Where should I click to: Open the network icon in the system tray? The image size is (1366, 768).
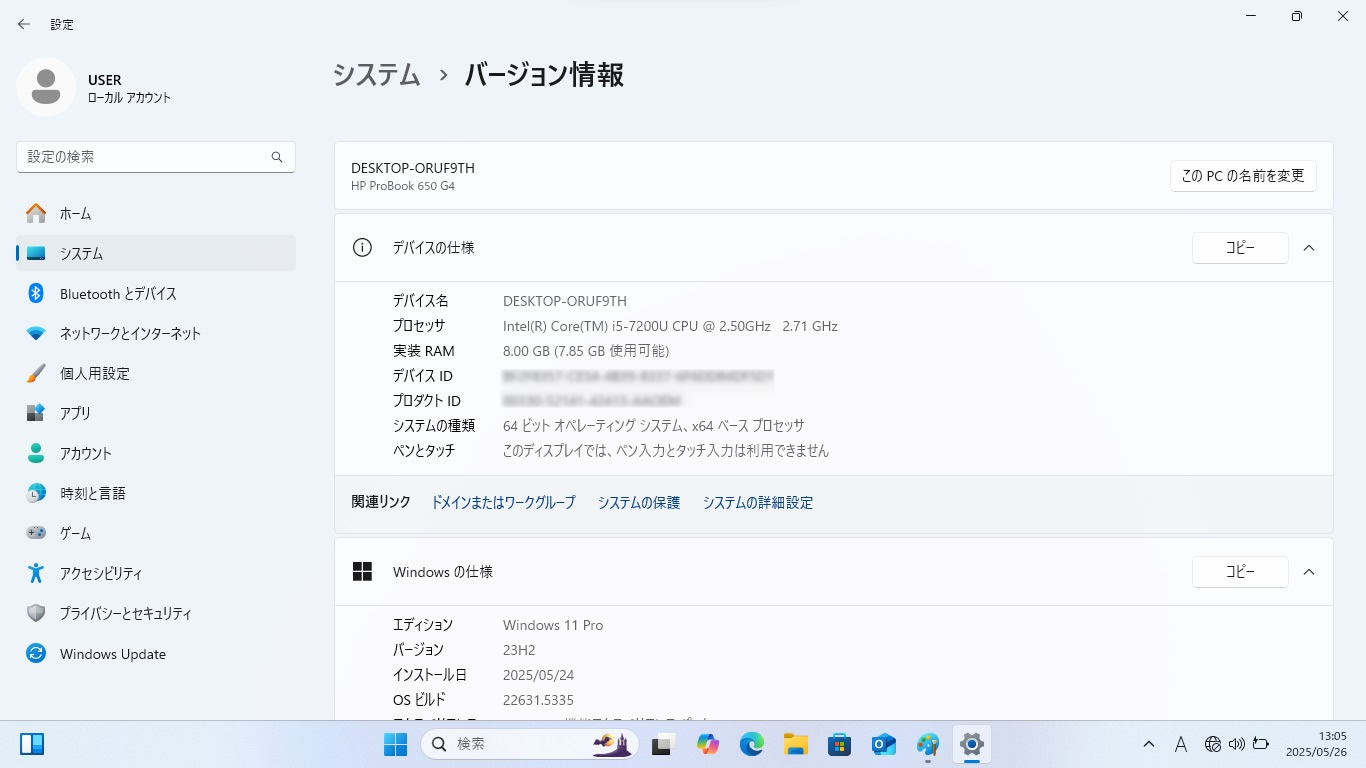1213,744
